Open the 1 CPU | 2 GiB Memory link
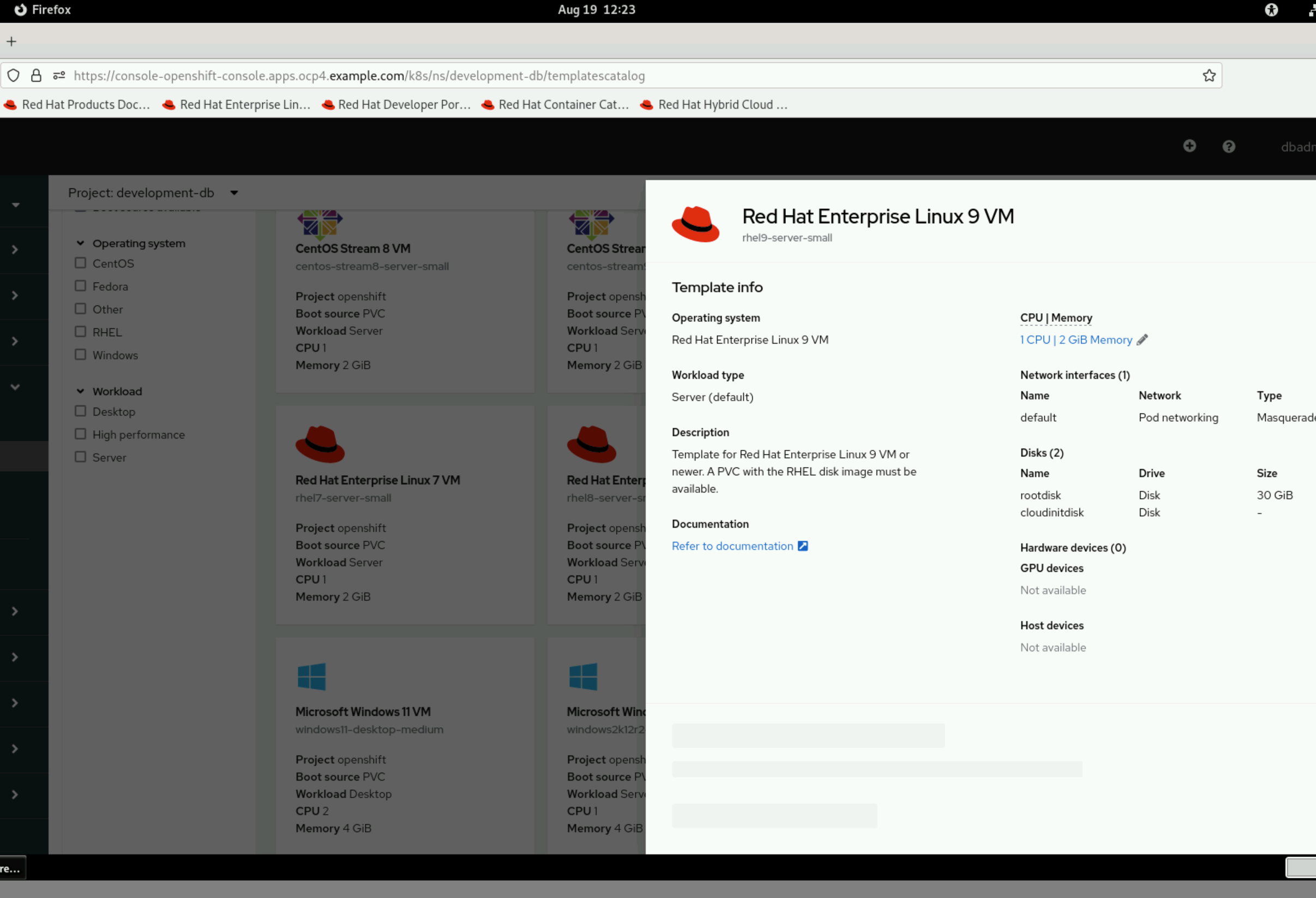The height and width of the screenshot is (898, 1316). [1076, 339]
